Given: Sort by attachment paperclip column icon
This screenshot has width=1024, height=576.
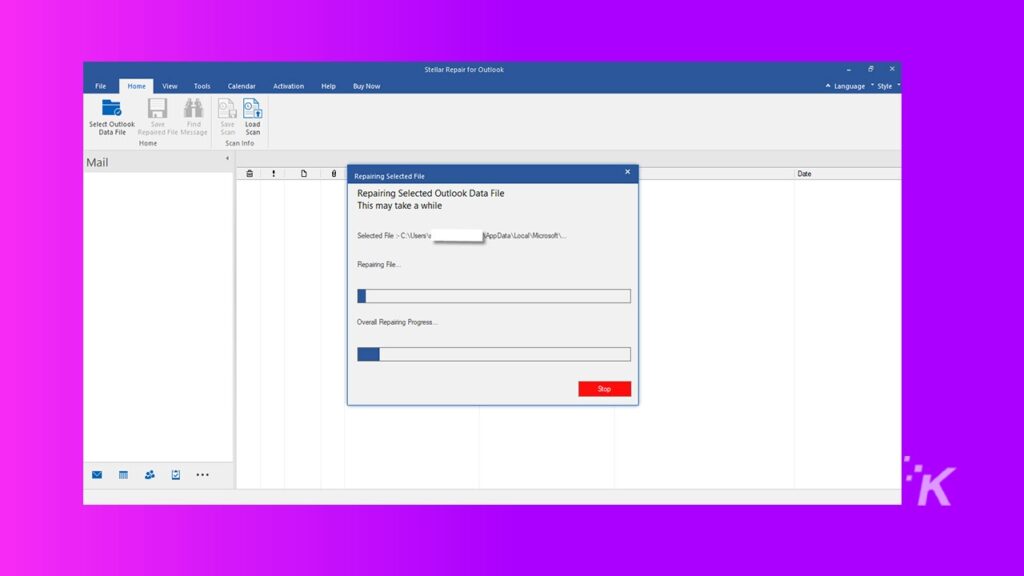Looking at the screenshot, I should pyautogui.click(x=334, y=174).
